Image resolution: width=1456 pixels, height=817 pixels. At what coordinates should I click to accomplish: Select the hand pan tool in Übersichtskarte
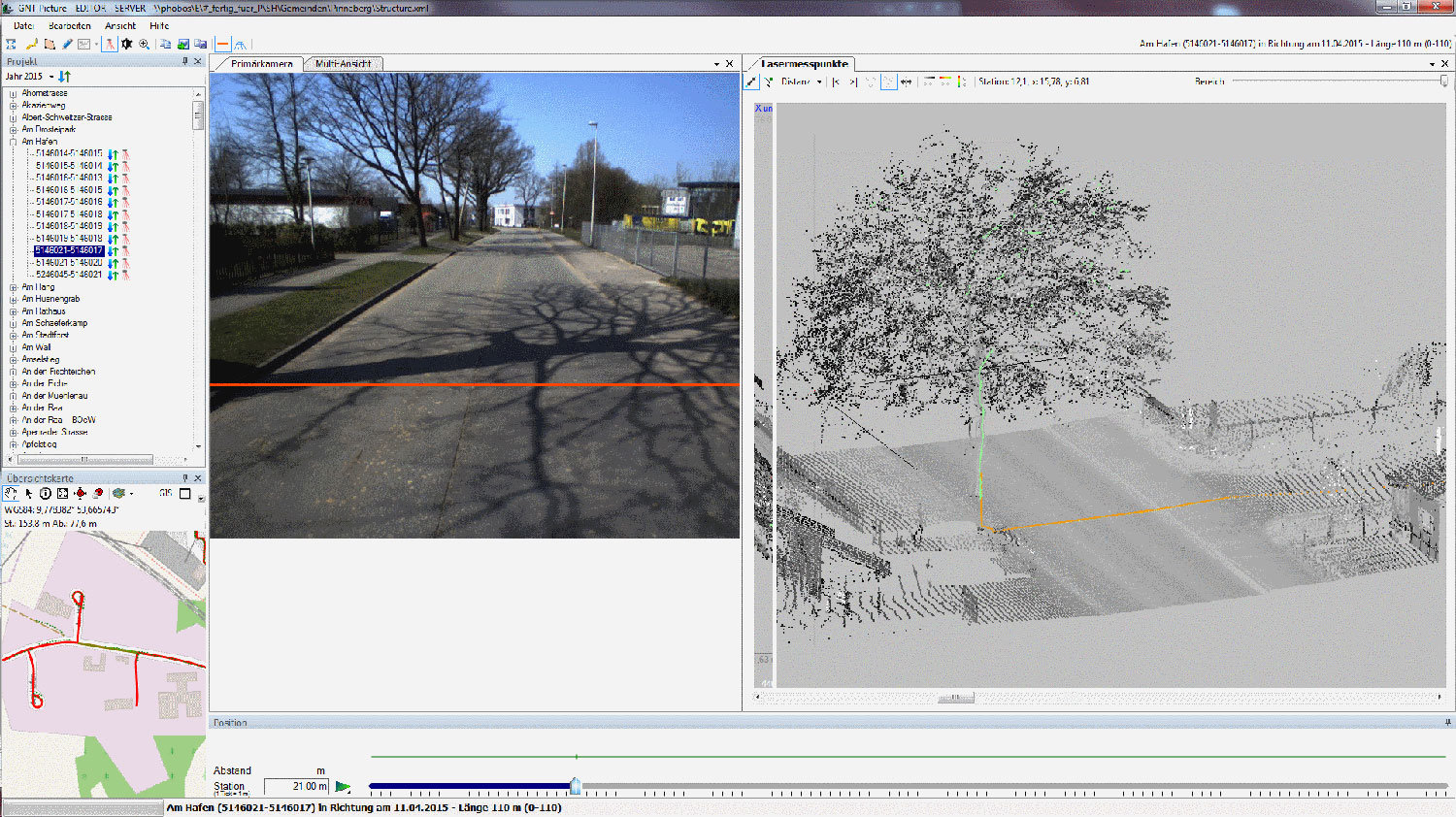coord(11,494)
